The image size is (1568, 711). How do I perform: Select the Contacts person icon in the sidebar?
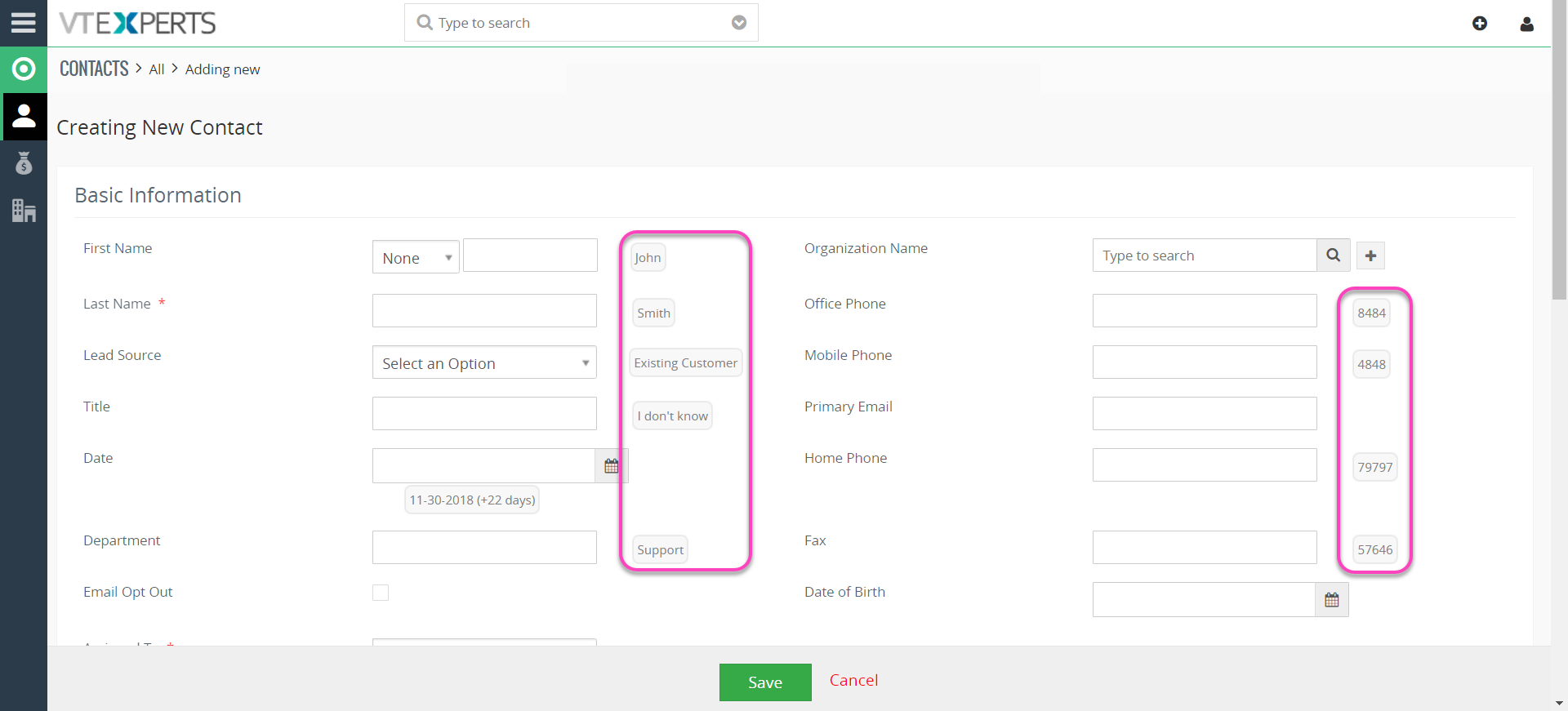pyautogui.click(x=24, y=116)
